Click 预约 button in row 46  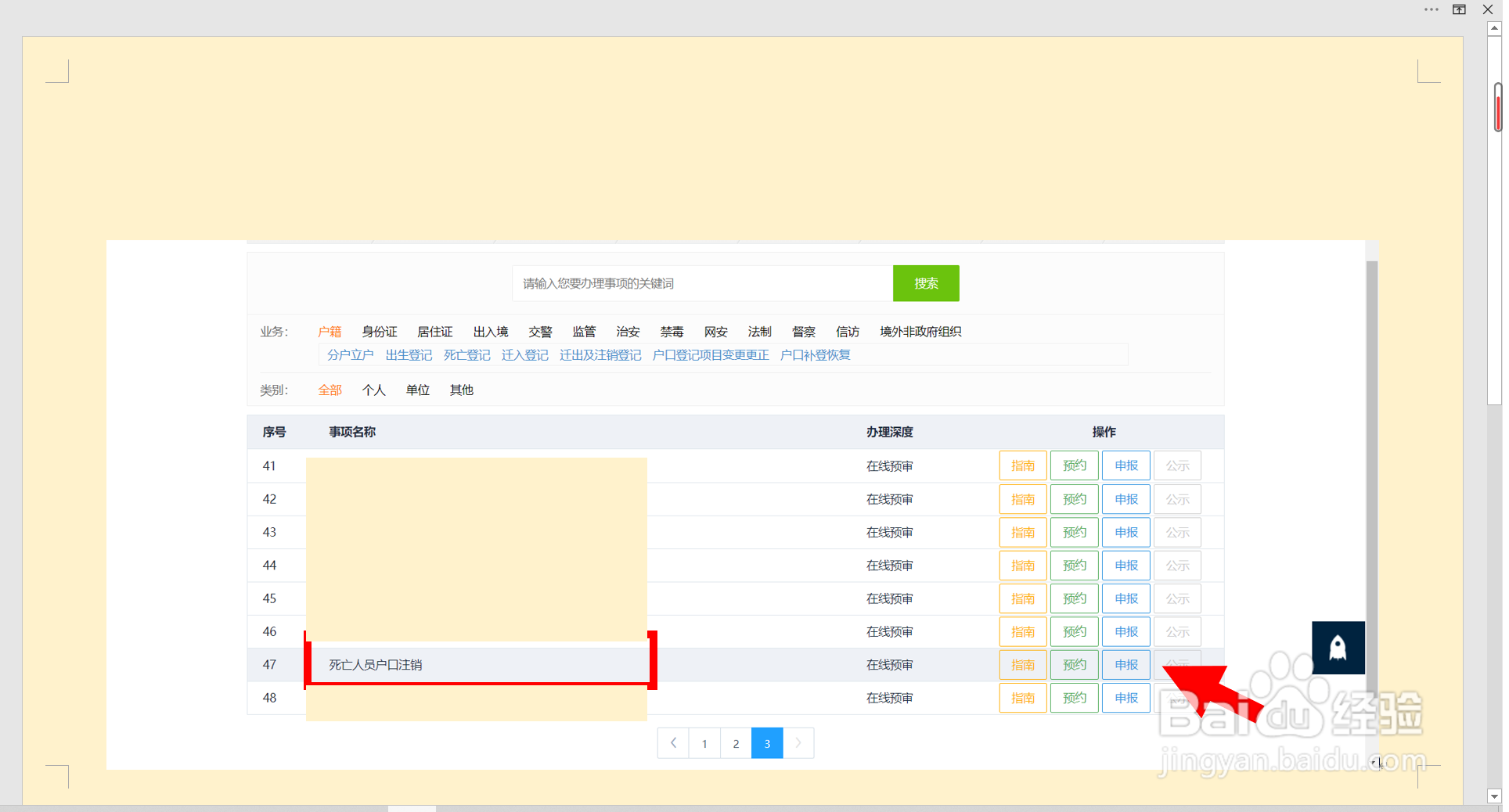pyautogui.click(x=1075, y=632)
